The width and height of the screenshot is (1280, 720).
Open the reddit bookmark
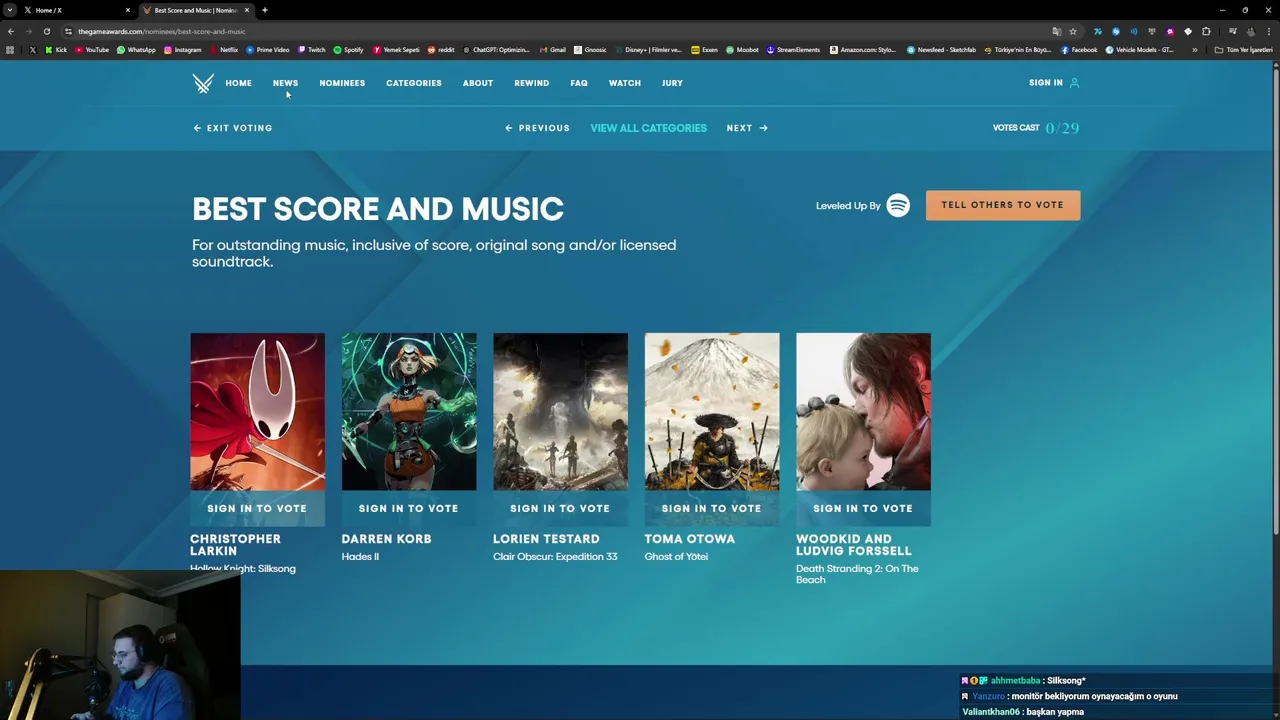[441, 50]
